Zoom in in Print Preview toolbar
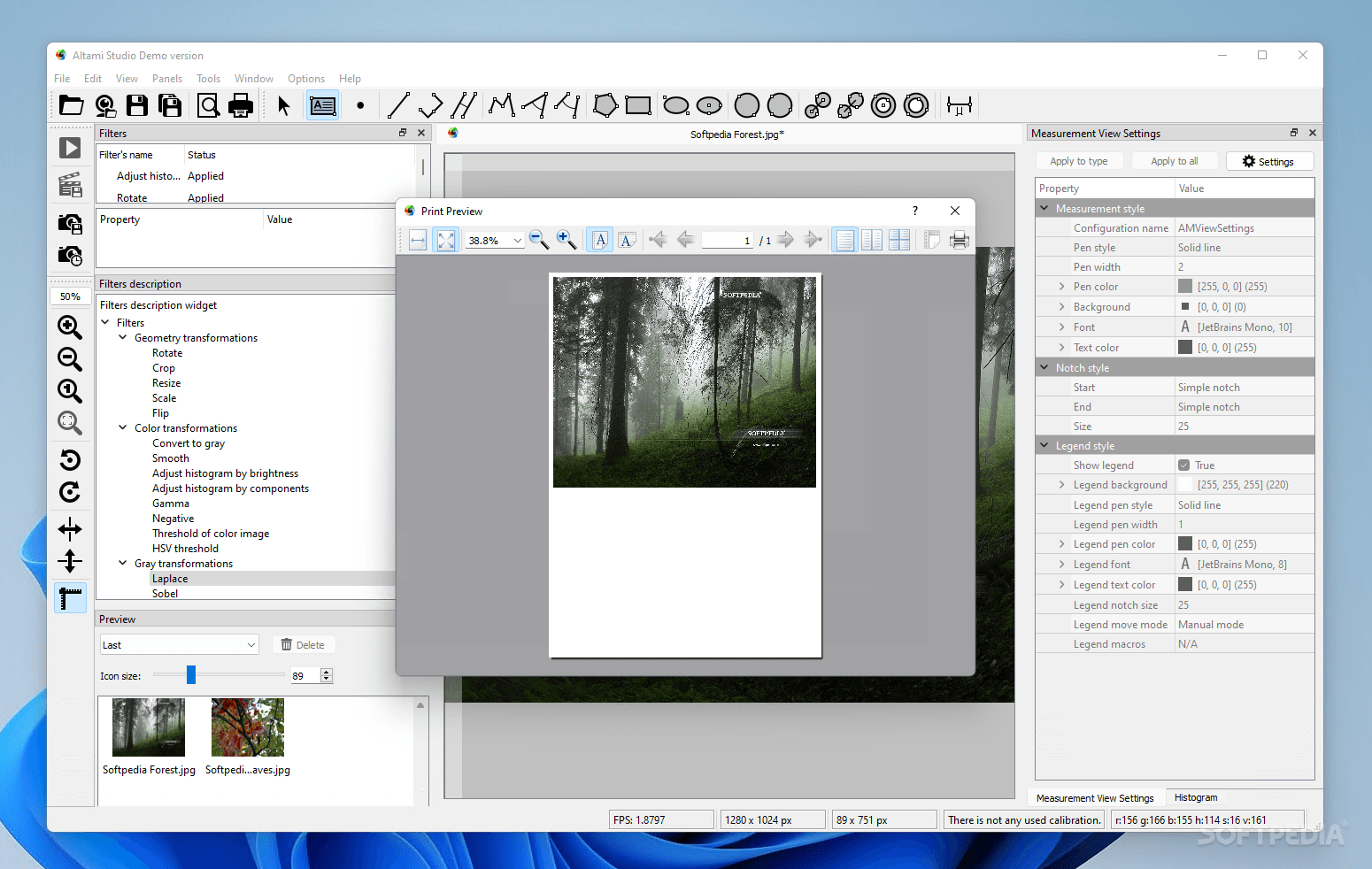Viewport: 1372px width, 869px height. 567,240
